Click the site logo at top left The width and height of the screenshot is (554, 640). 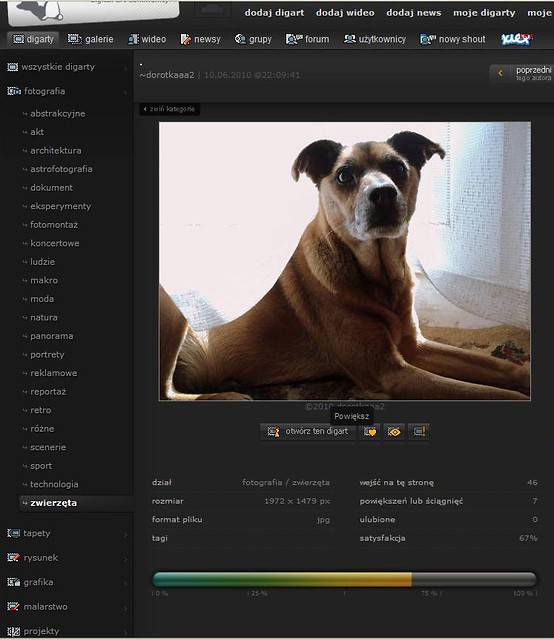(93, 12)
